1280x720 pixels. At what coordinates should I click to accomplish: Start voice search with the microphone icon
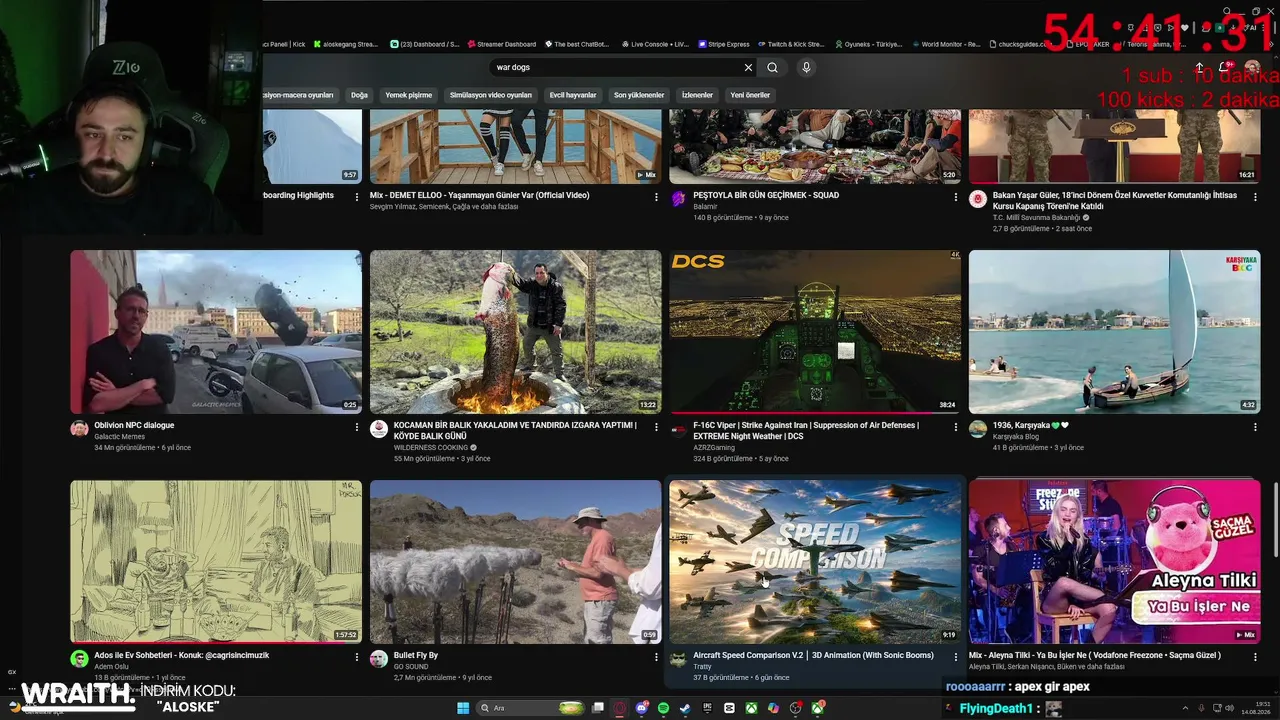[806, 67]
